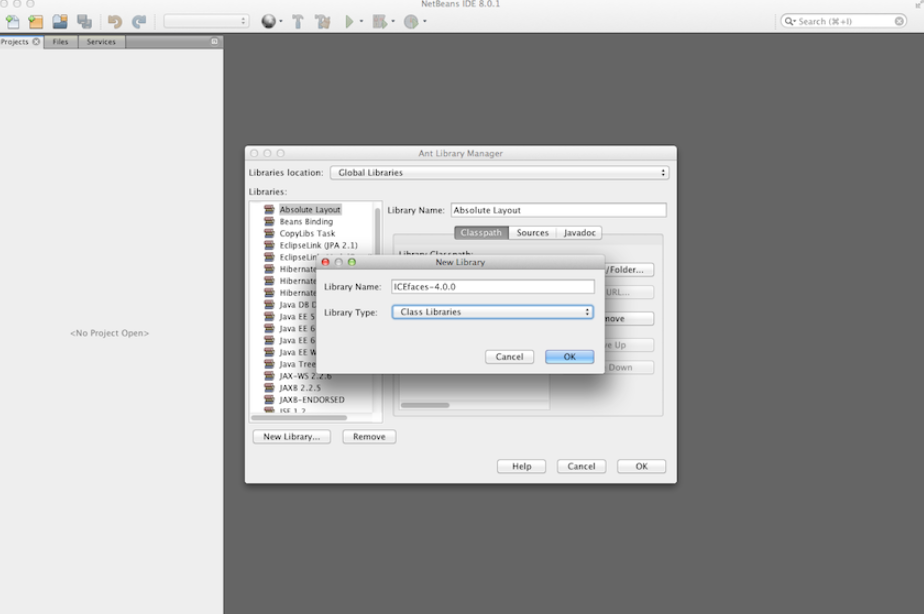Click the New File toolbar icon
Screen dimensions: 924x614
(x=13, y=21)
